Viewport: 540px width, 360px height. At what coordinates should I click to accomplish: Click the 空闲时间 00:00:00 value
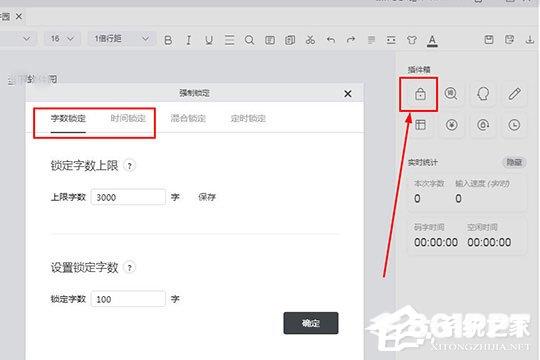(489, 242)
